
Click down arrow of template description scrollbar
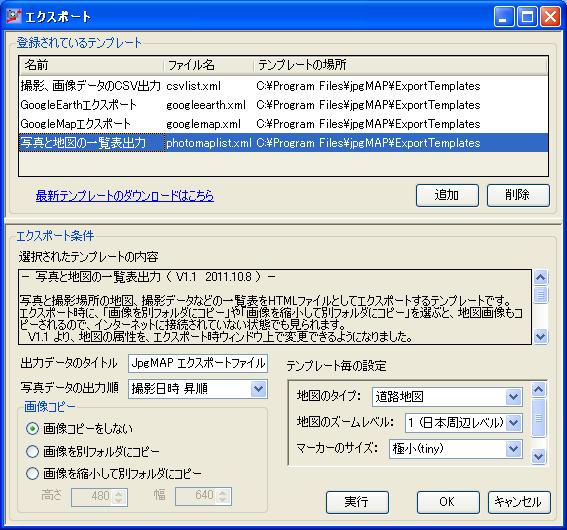pos(541,337)
